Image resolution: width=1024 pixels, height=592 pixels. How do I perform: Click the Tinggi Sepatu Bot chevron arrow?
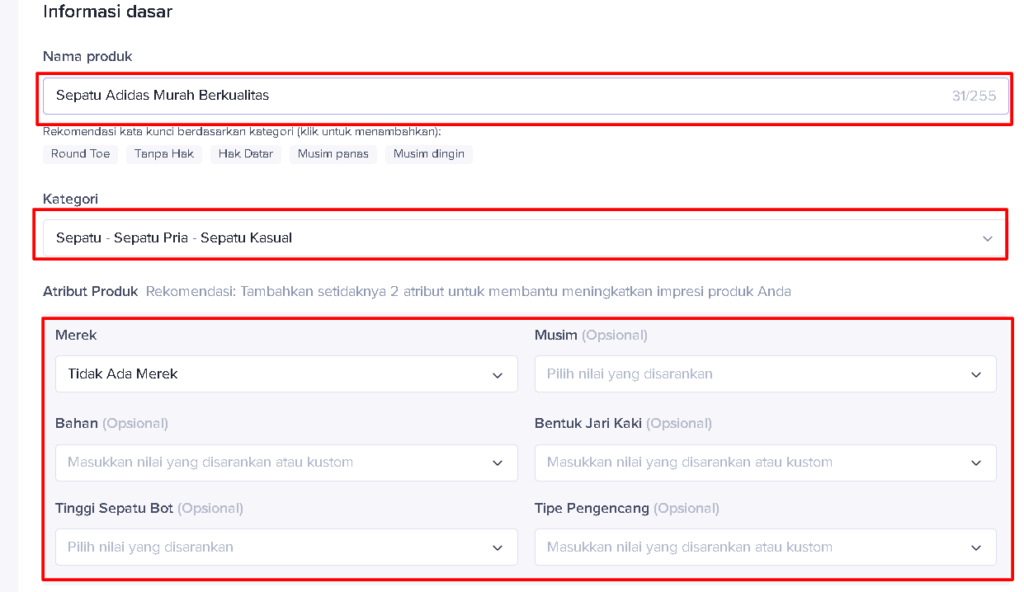(498, 548)
